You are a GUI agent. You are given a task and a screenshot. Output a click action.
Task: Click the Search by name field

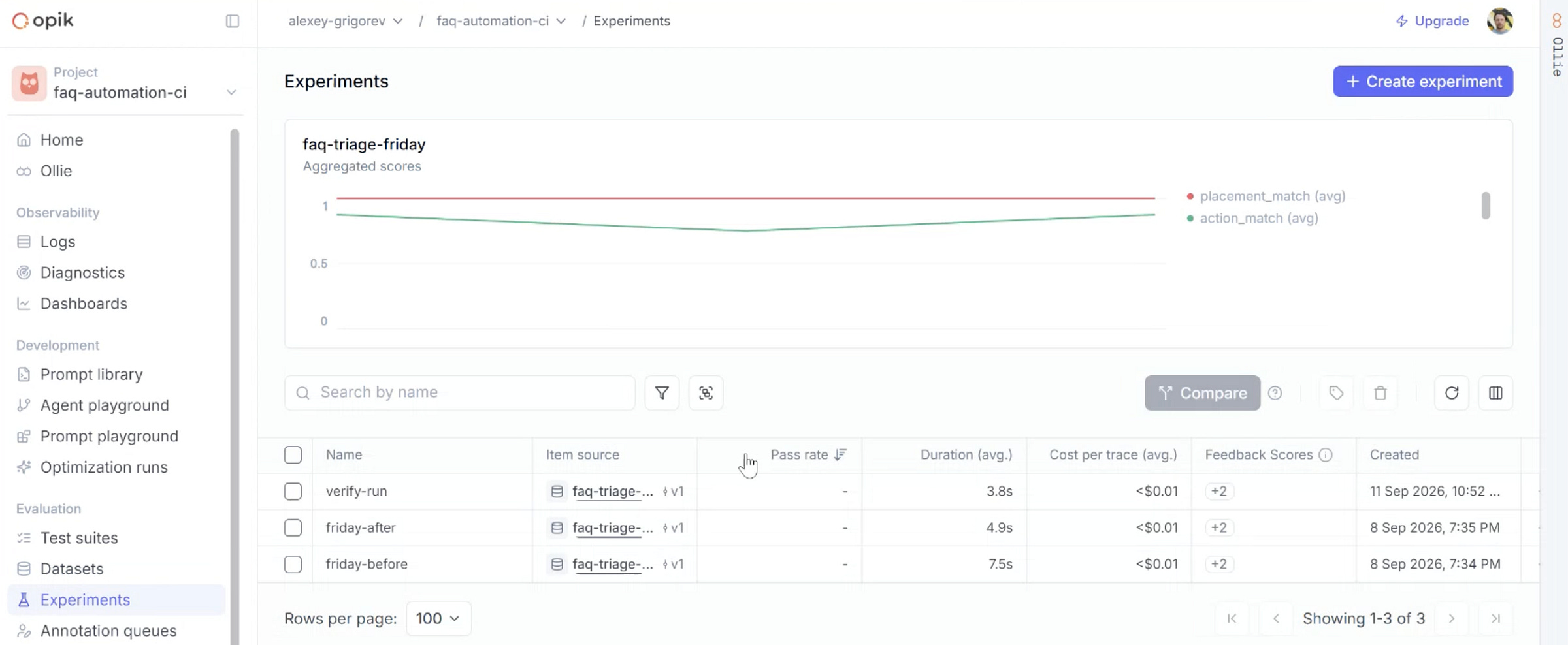(x=460, y=392)
